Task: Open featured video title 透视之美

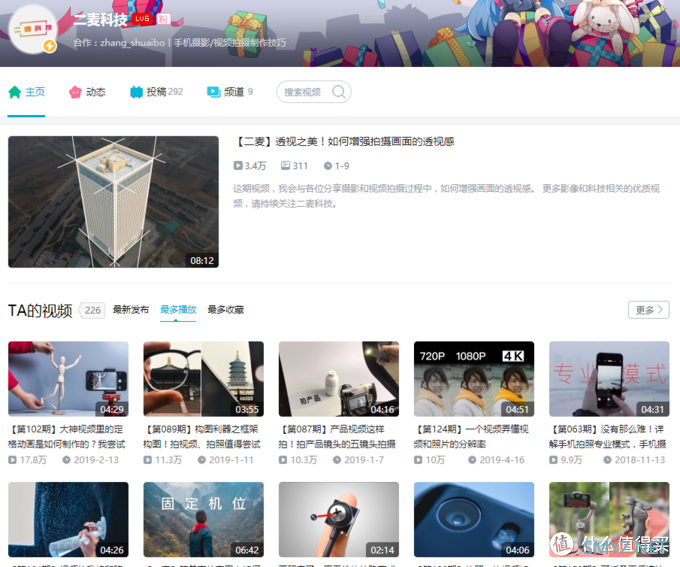Action: pyautogui.click(x=344, y=142)
